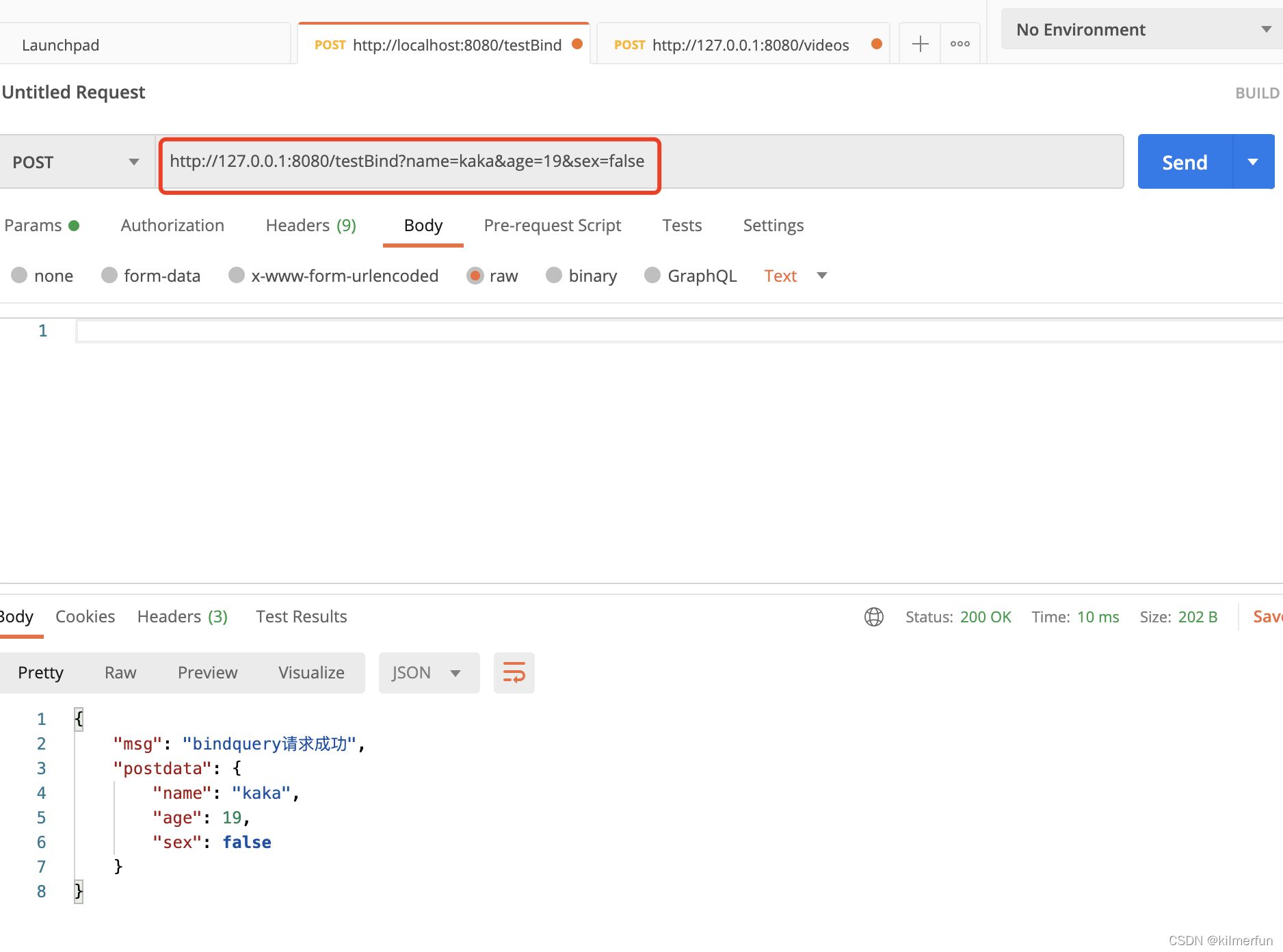Click the "postdata" key in the response

point(163,768)
